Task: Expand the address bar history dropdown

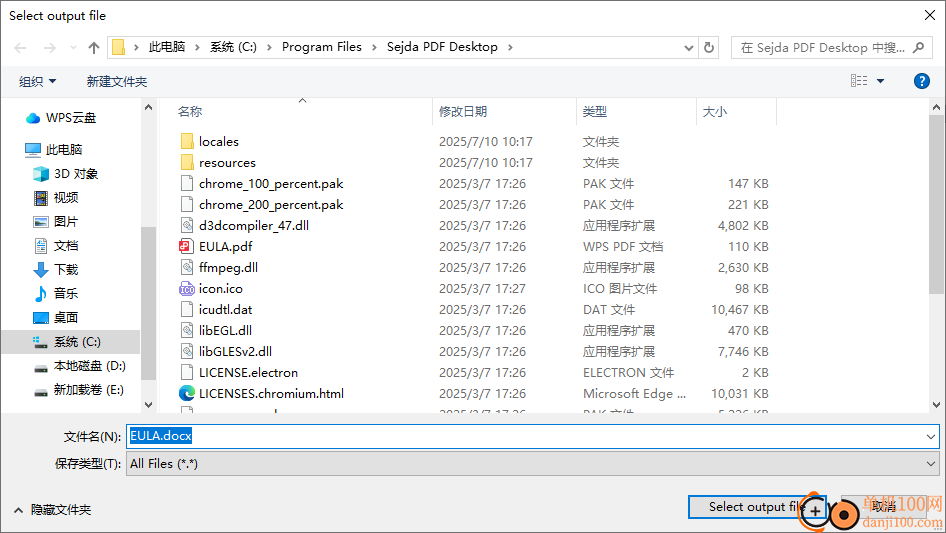Action: coord(688,47)
